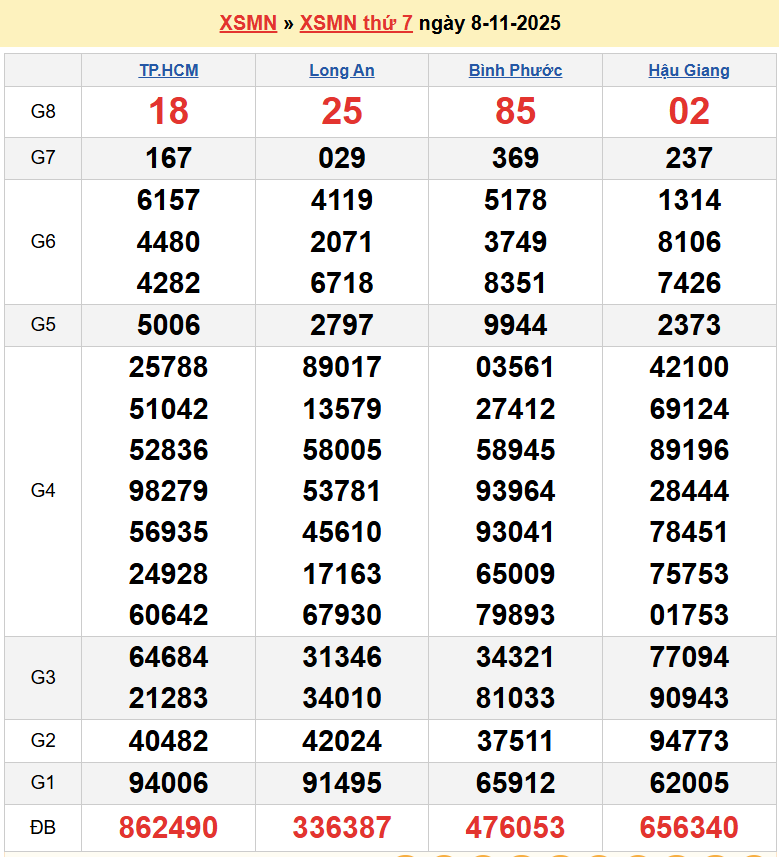779x857 pixels.
Task: Select the G8 number 85 for Bình Phước
Action: [515, 111]
